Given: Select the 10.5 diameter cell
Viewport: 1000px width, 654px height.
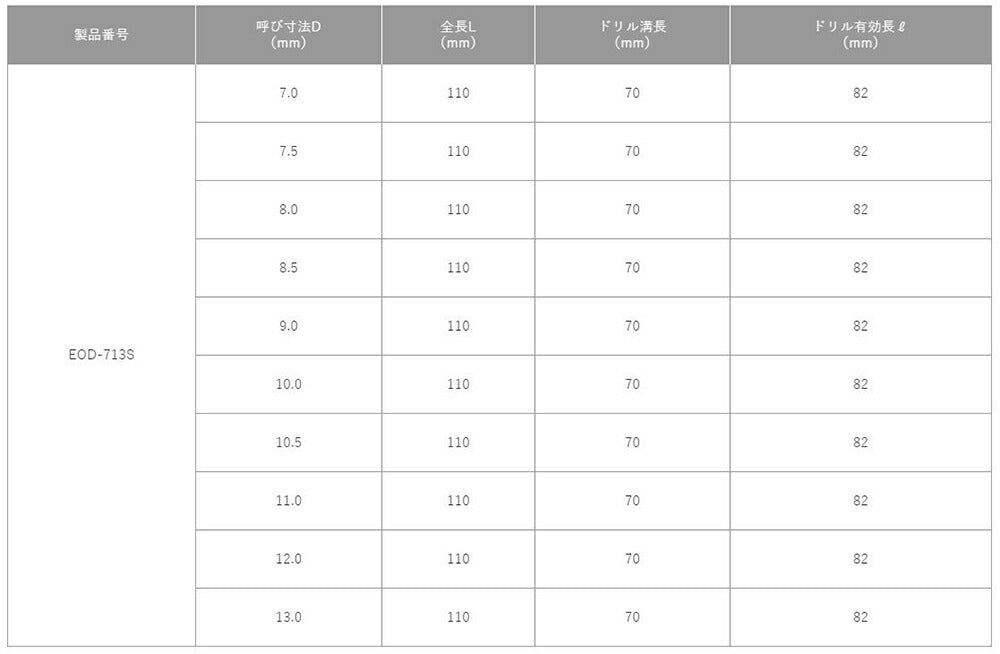Looking at the screenshot, I should (288, 441).
